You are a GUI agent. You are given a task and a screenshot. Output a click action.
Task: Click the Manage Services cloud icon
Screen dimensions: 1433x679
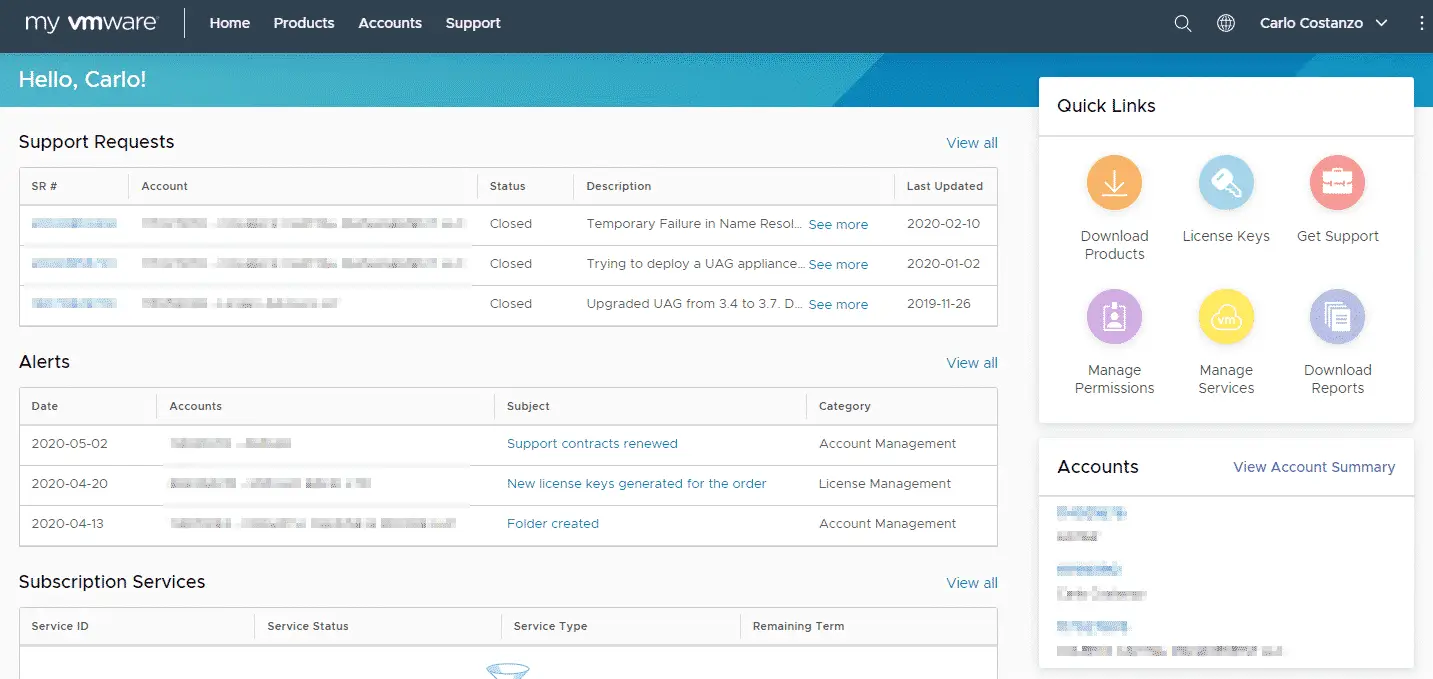click(x=1225, y=317)
